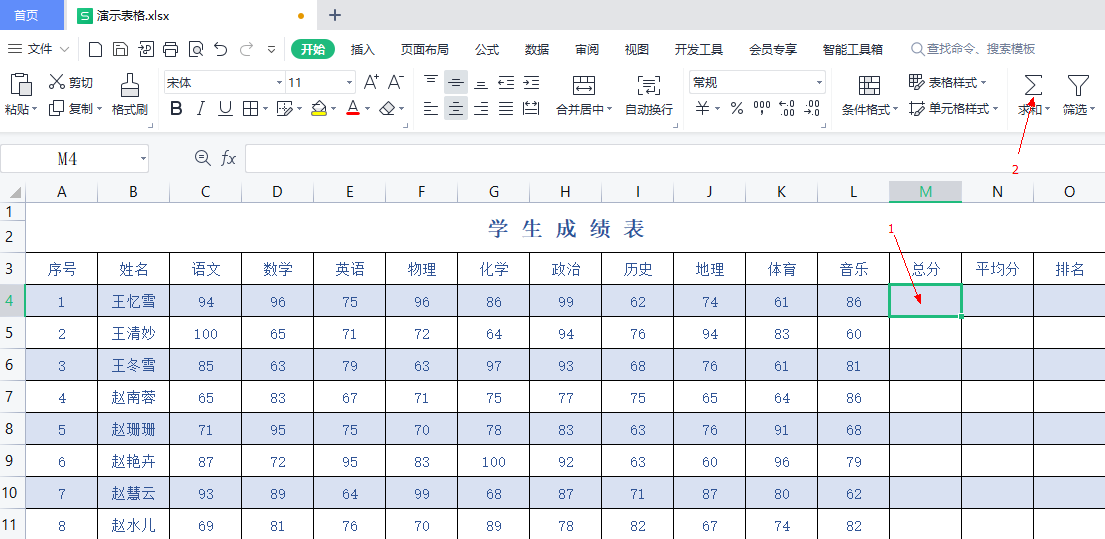Image resolution: width=1105 pixels, height=539 pixels.
Task: Apply the yellow fill color
Action: tap(319, 109)
